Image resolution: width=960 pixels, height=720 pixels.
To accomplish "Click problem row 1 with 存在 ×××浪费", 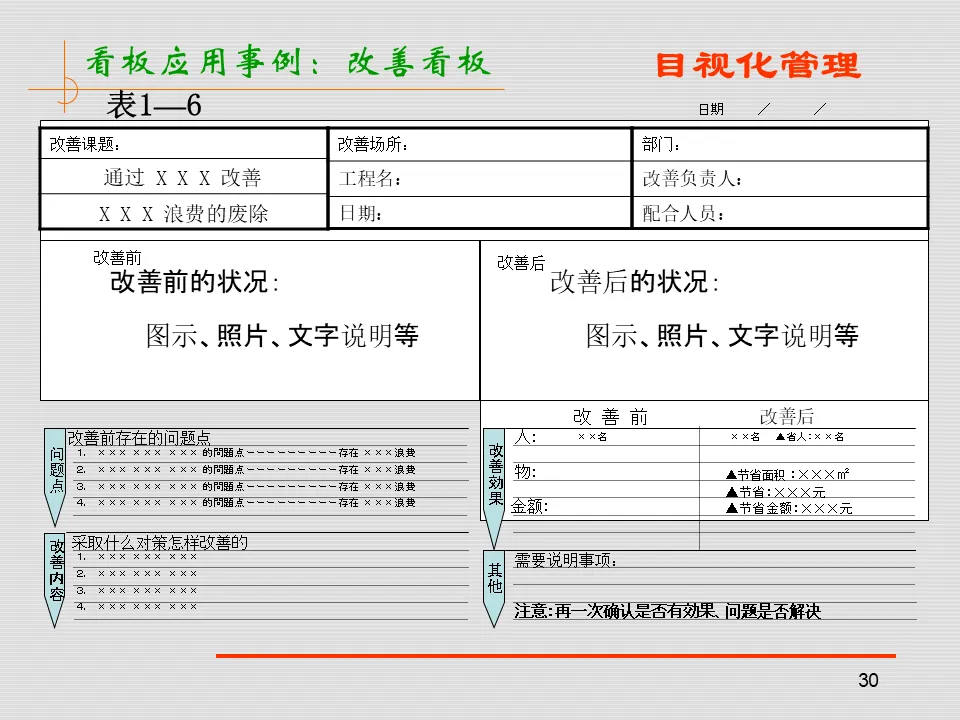I will coord(246,453).
